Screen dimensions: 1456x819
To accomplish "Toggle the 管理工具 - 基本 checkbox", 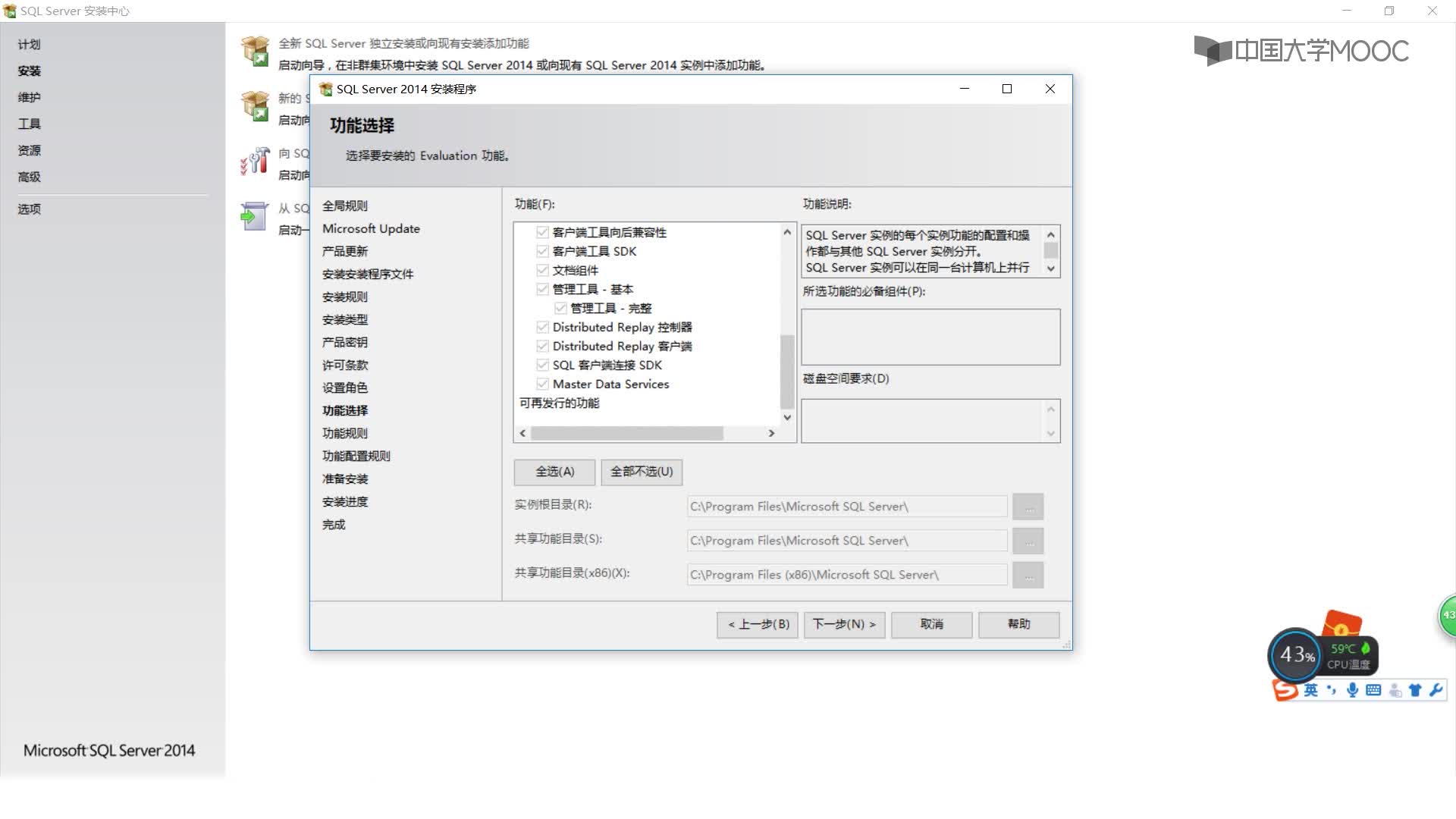I will pos(542,289).
